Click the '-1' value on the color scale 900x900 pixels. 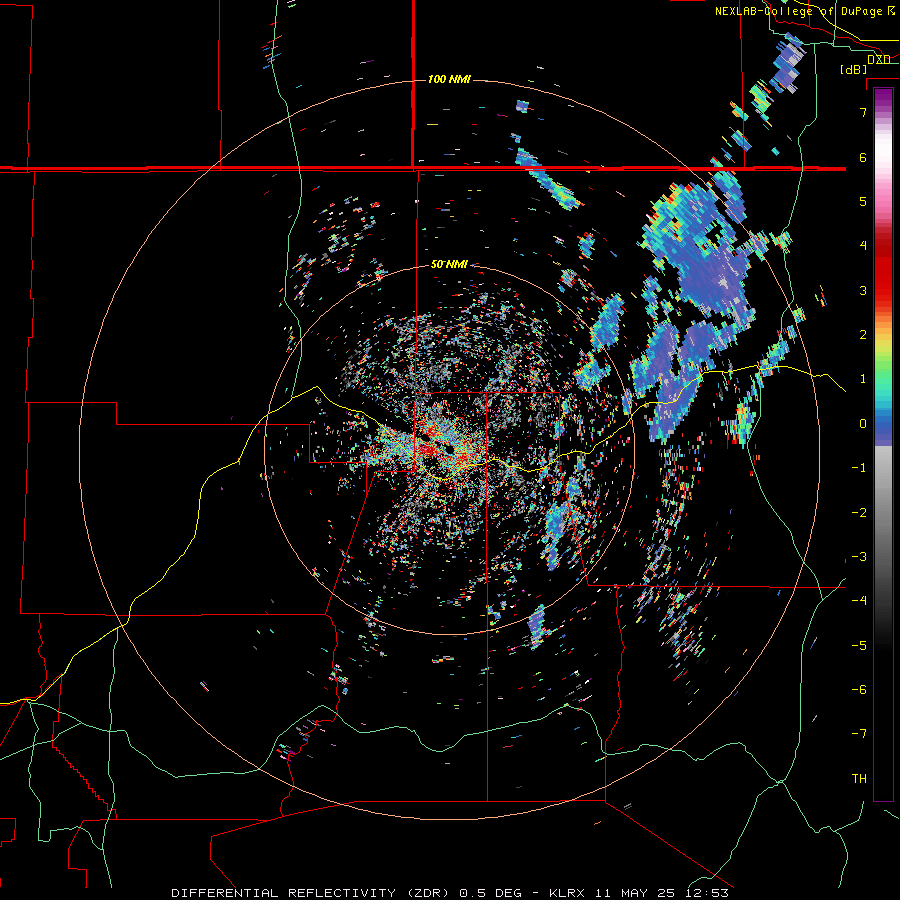tap(859, 468)
